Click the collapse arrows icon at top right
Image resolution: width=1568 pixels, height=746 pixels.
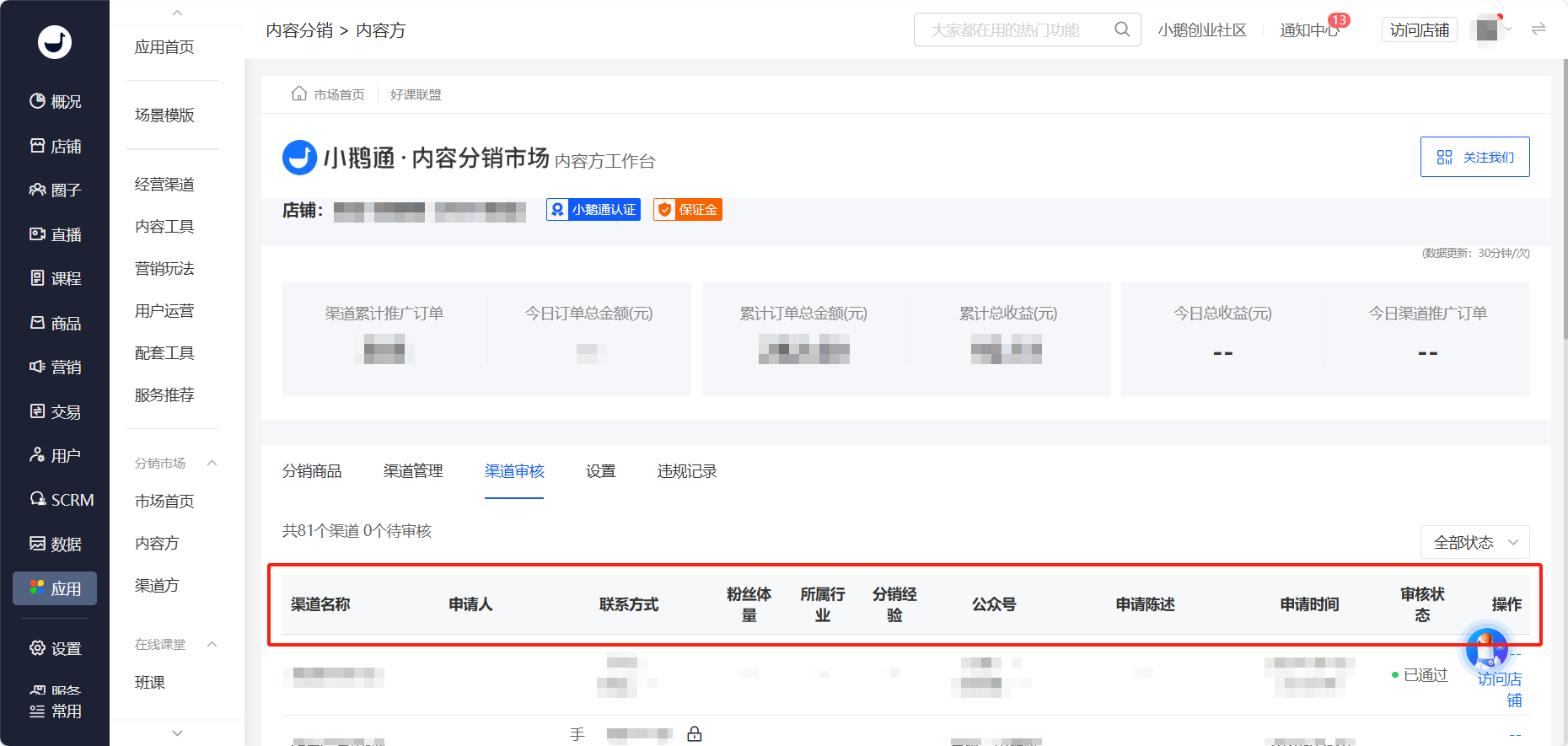(1538, 30)
